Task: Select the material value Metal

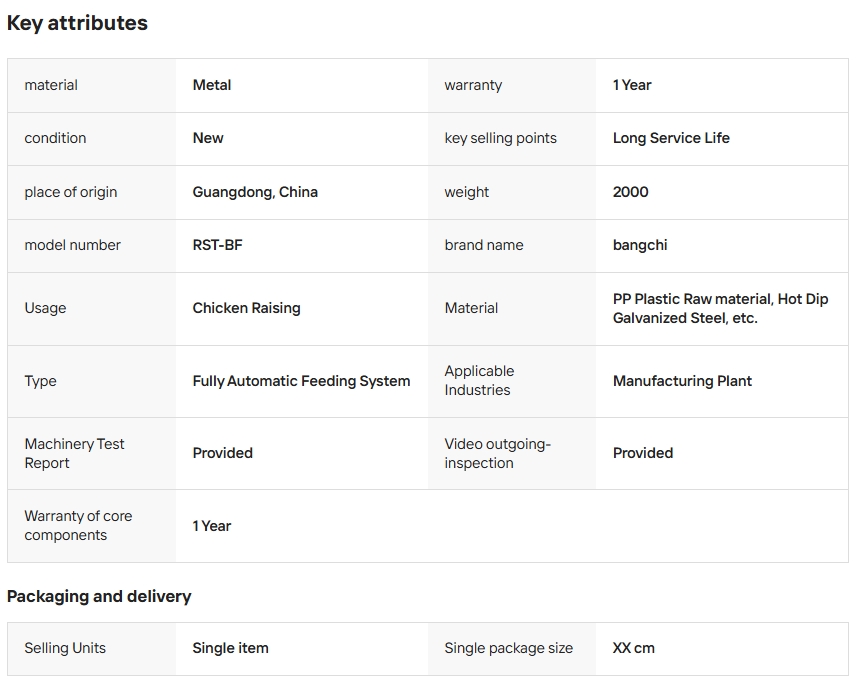Action: pyautogui.click(x=212, y=85)
